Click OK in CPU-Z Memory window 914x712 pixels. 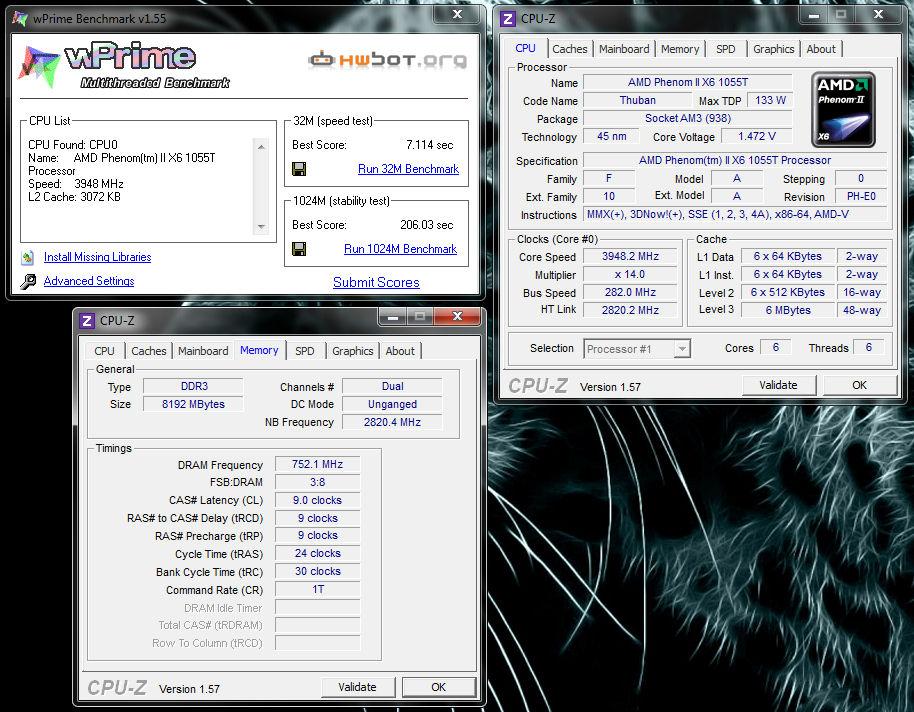(x=438, y=687)
